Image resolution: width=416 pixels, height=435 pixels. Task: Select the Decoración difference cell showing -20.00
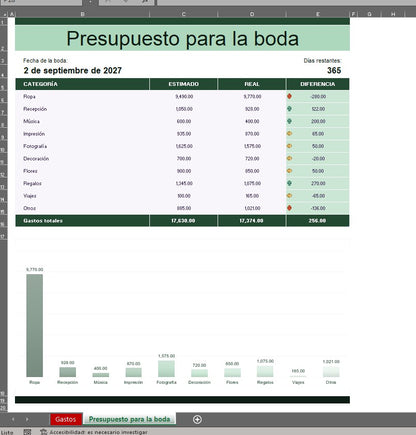point(318,159)
